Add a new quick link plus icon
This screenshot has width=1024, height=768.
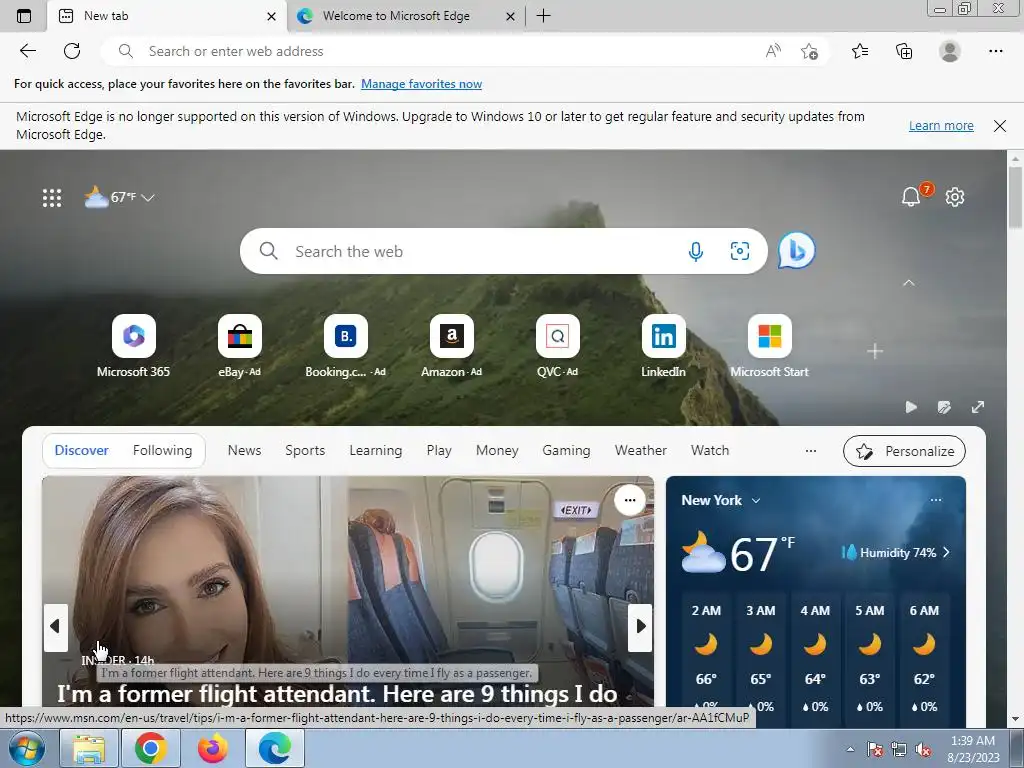(x=875, y=351)
